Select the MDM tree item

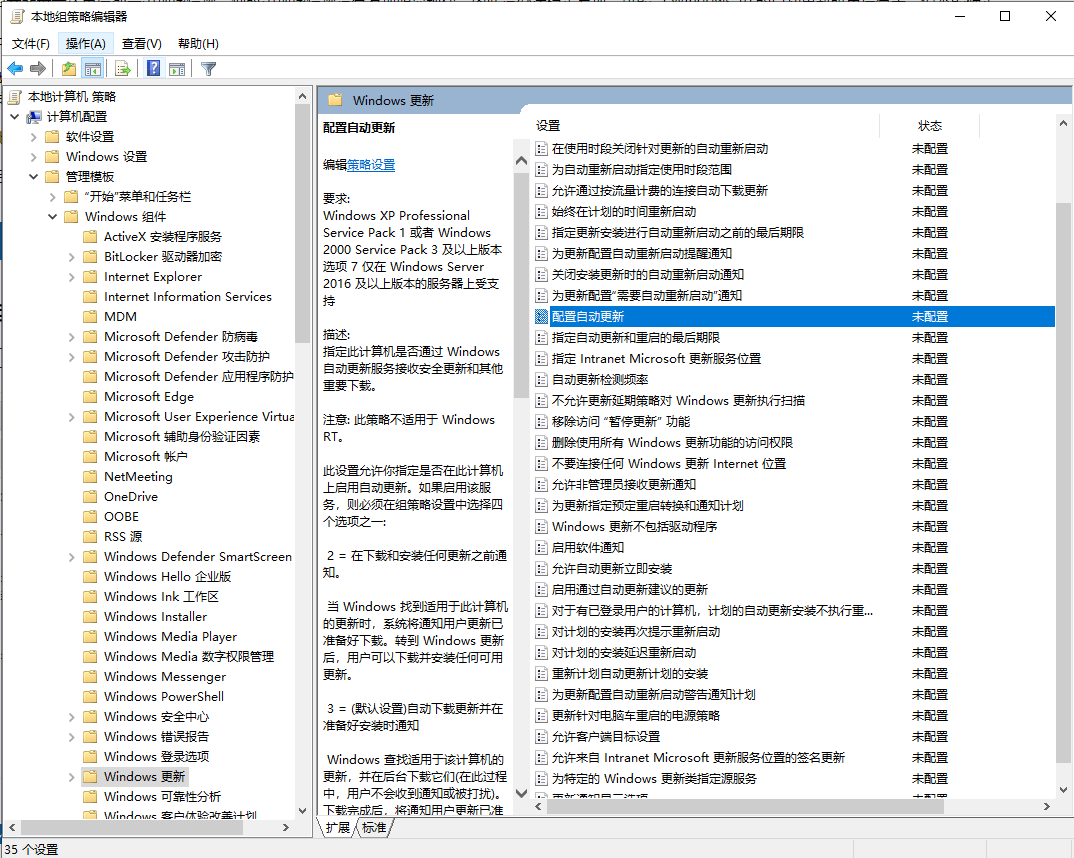[121, 316]
